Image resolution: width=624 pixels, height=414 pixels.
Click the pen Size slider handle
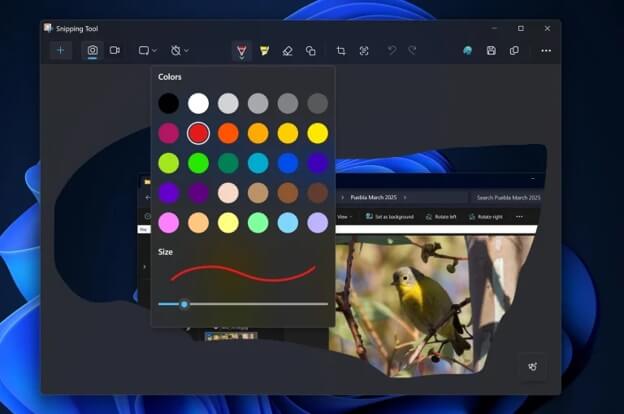pyautogui.click(x=184, y=304)
